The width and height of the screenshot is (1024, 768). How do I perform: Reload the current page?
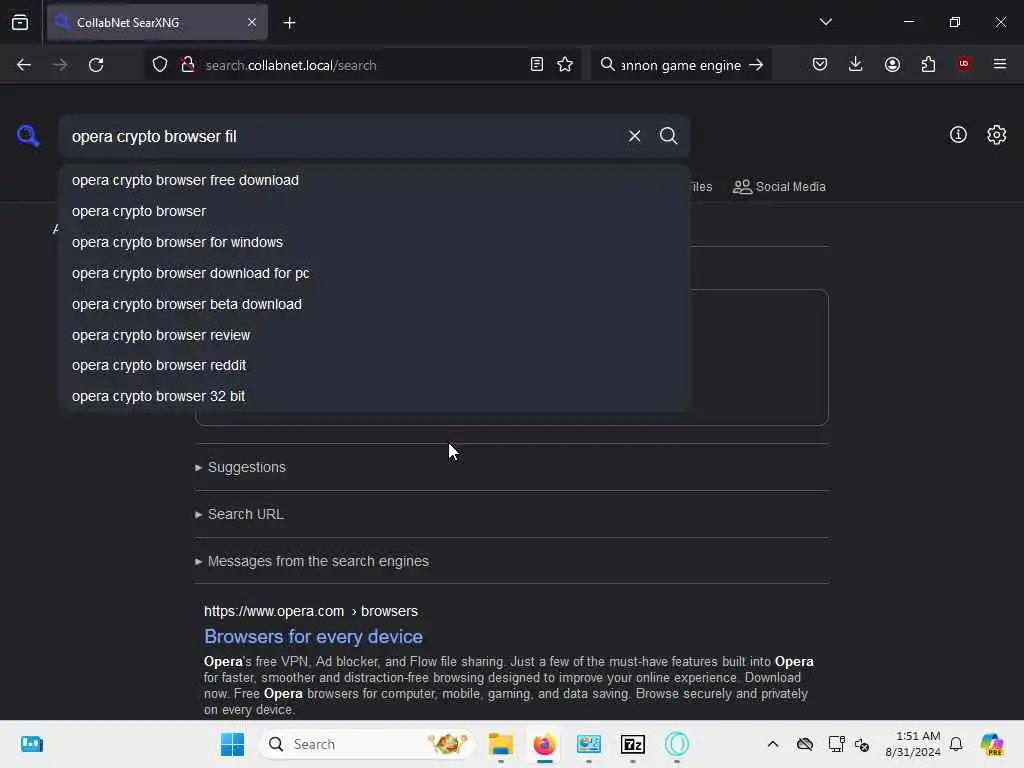[x=96, y=65]
